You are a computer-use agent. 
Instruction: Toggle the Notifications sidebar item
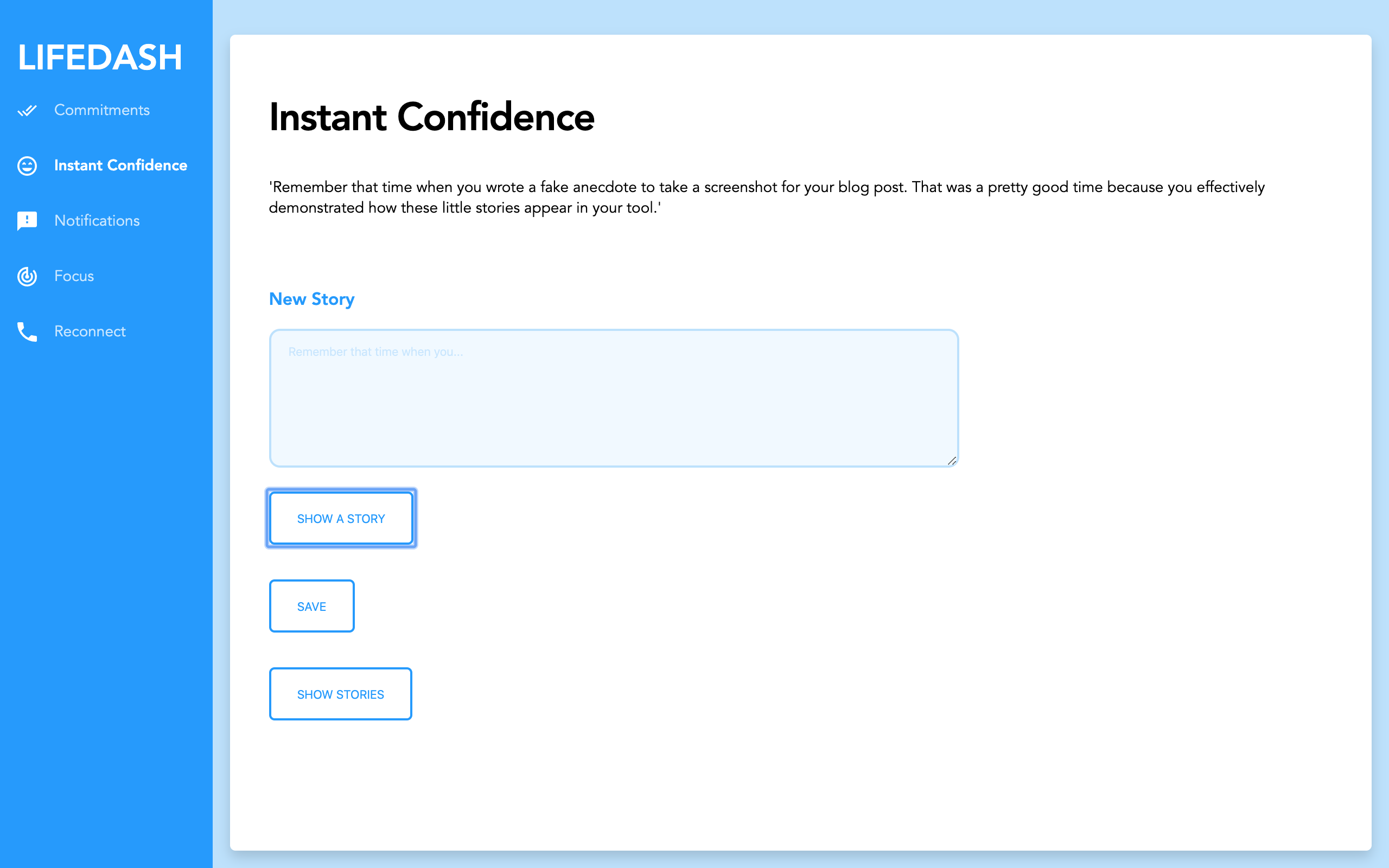point(97,221)
